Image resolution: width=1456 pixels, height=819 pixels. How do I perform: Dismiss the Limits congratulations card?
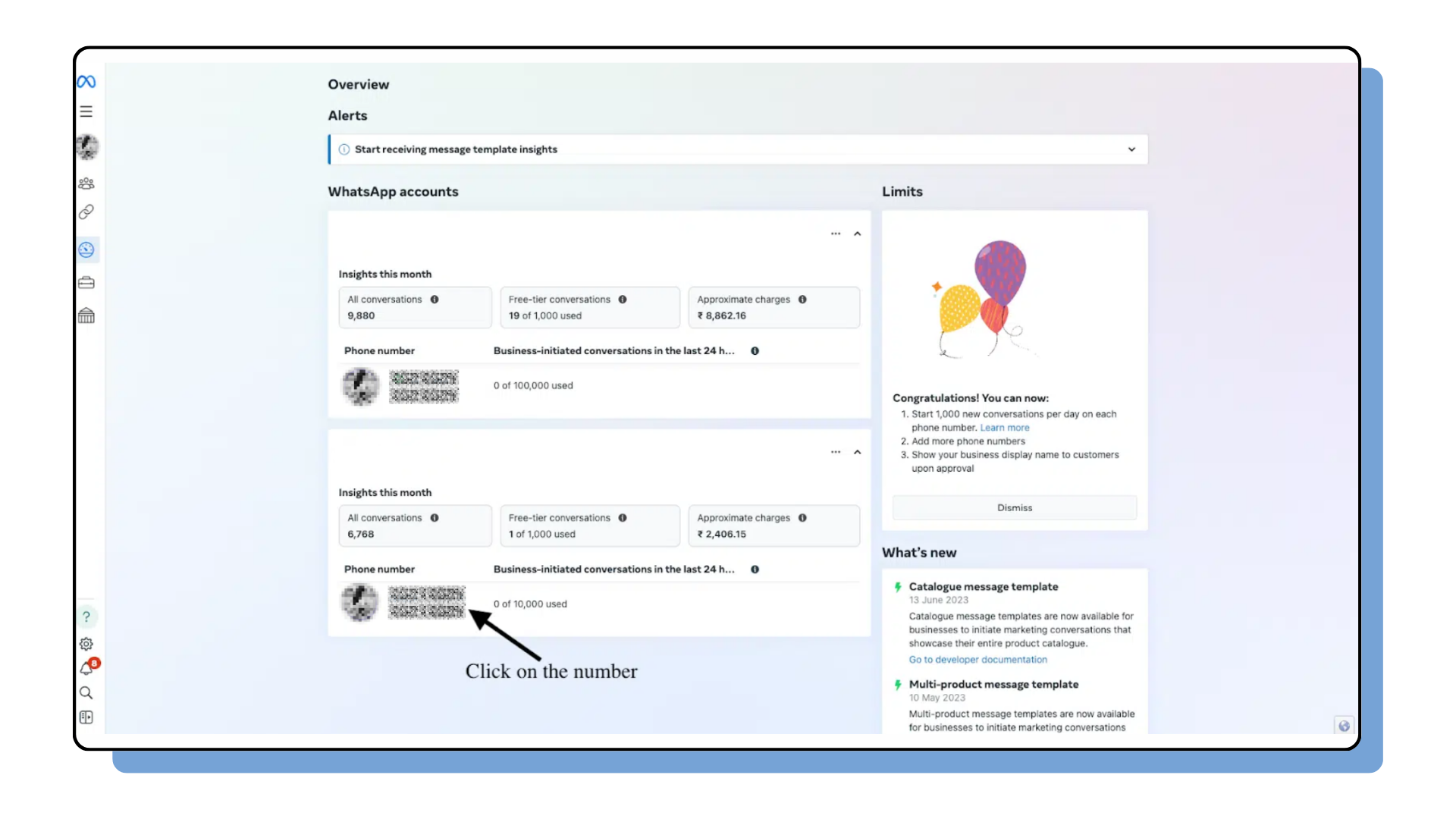1015,507
